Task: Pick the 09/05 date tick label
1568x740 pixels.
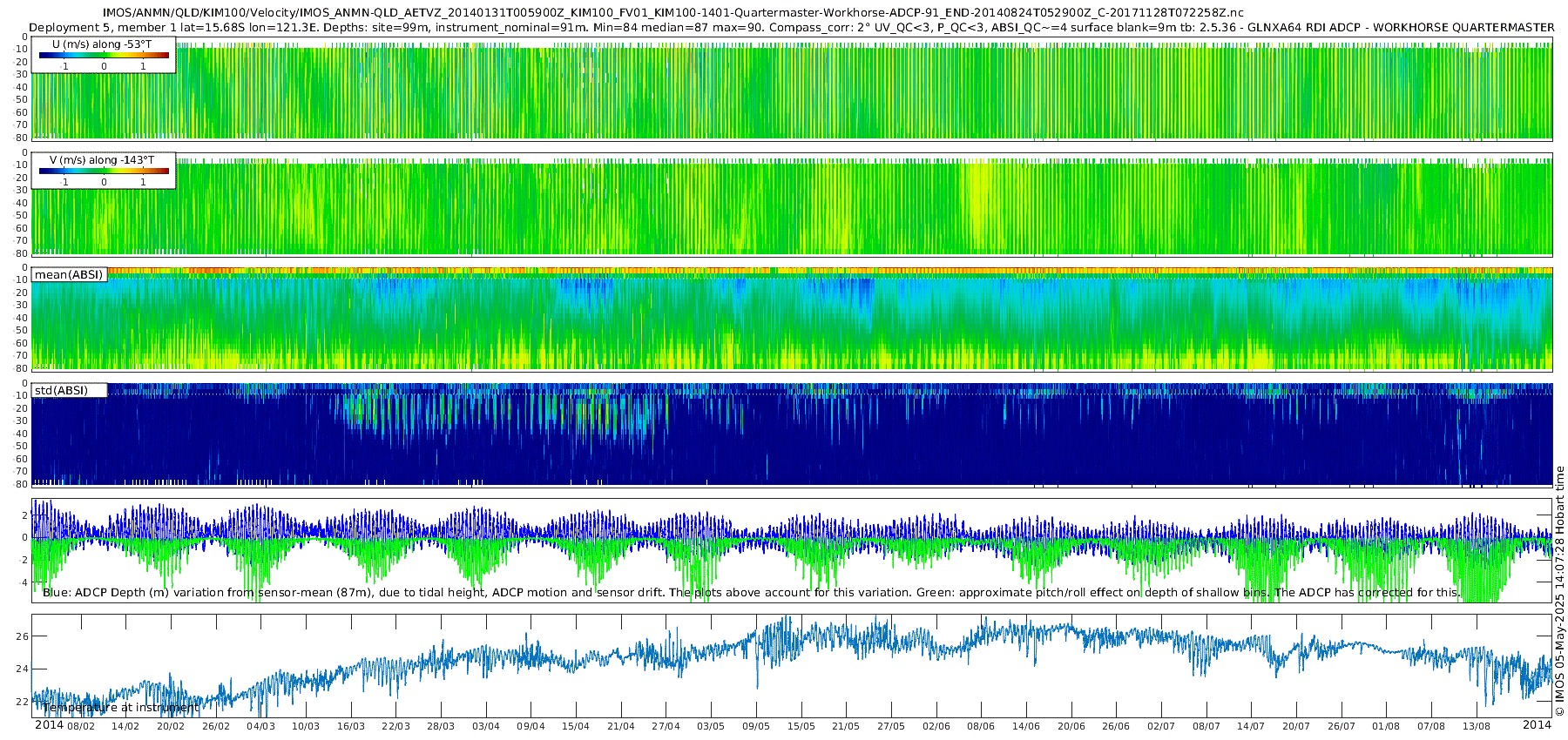Action: [x=755, y=726]
